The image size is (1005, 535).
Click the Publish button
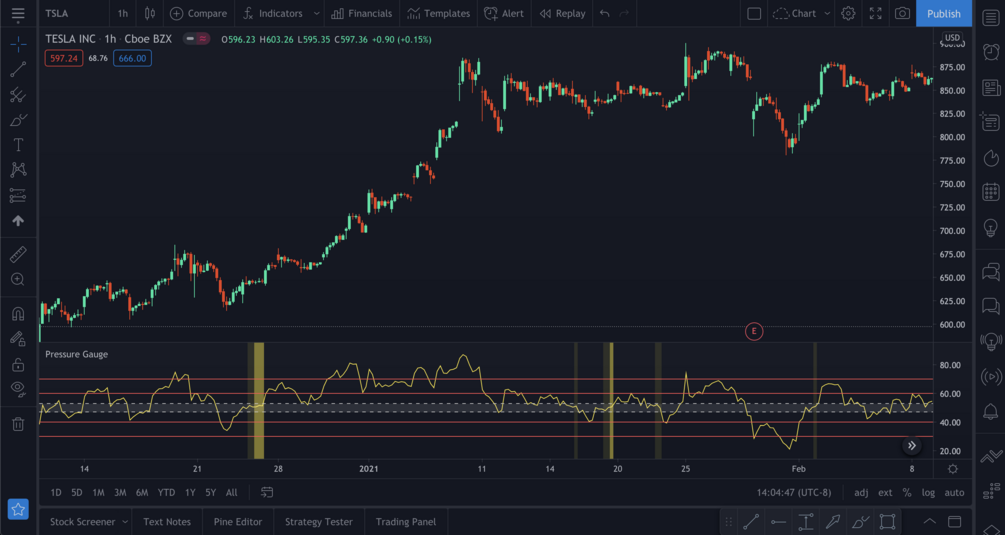(943, 13)
